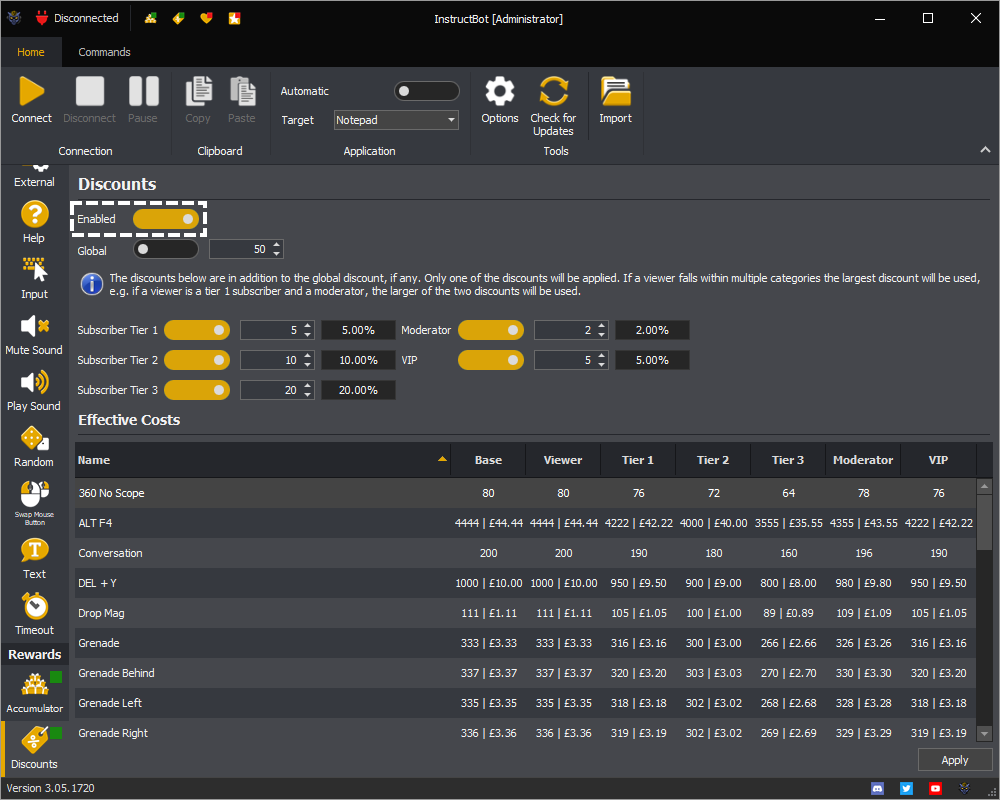Decrease the Subscriber Tier 2 percentage

pos(308,364)
